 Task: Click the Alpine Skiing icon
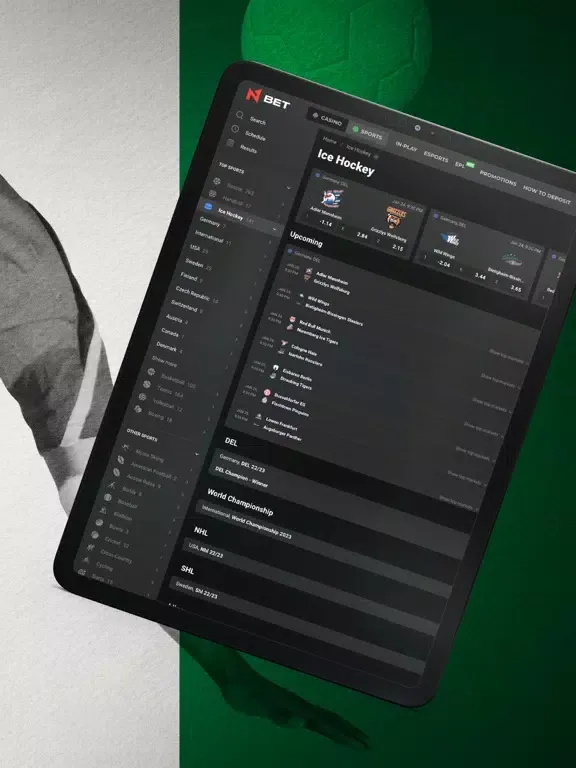click(x=125, y=447)
